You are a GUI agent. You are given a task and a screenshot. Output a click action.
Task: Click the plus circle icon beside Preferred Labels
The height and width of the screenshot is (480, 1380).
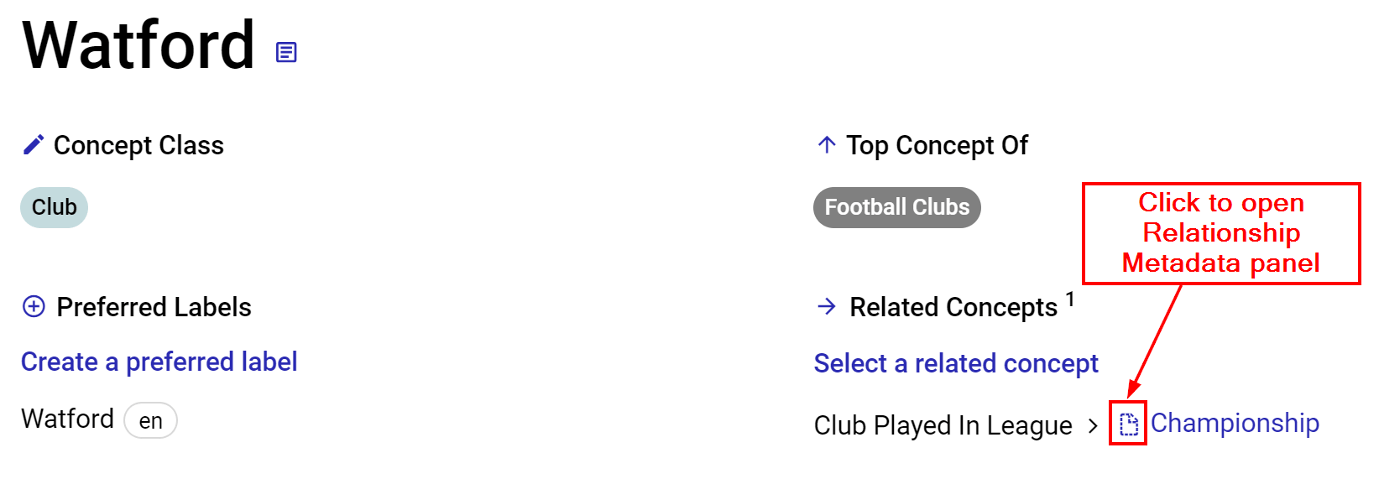pyautogui.click(x=33, y=307)
